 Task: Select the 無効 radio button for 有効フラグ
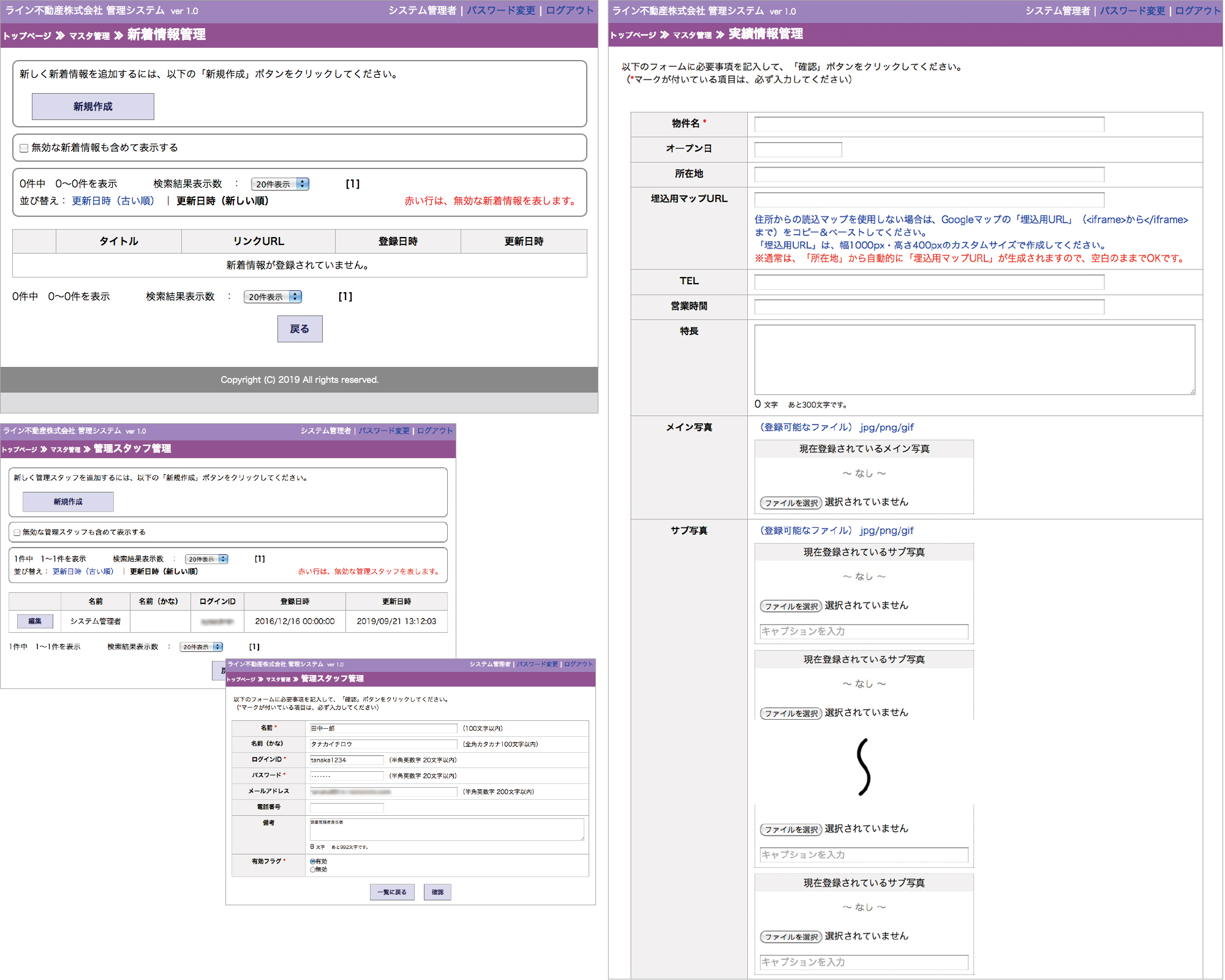tap(313, 869)
